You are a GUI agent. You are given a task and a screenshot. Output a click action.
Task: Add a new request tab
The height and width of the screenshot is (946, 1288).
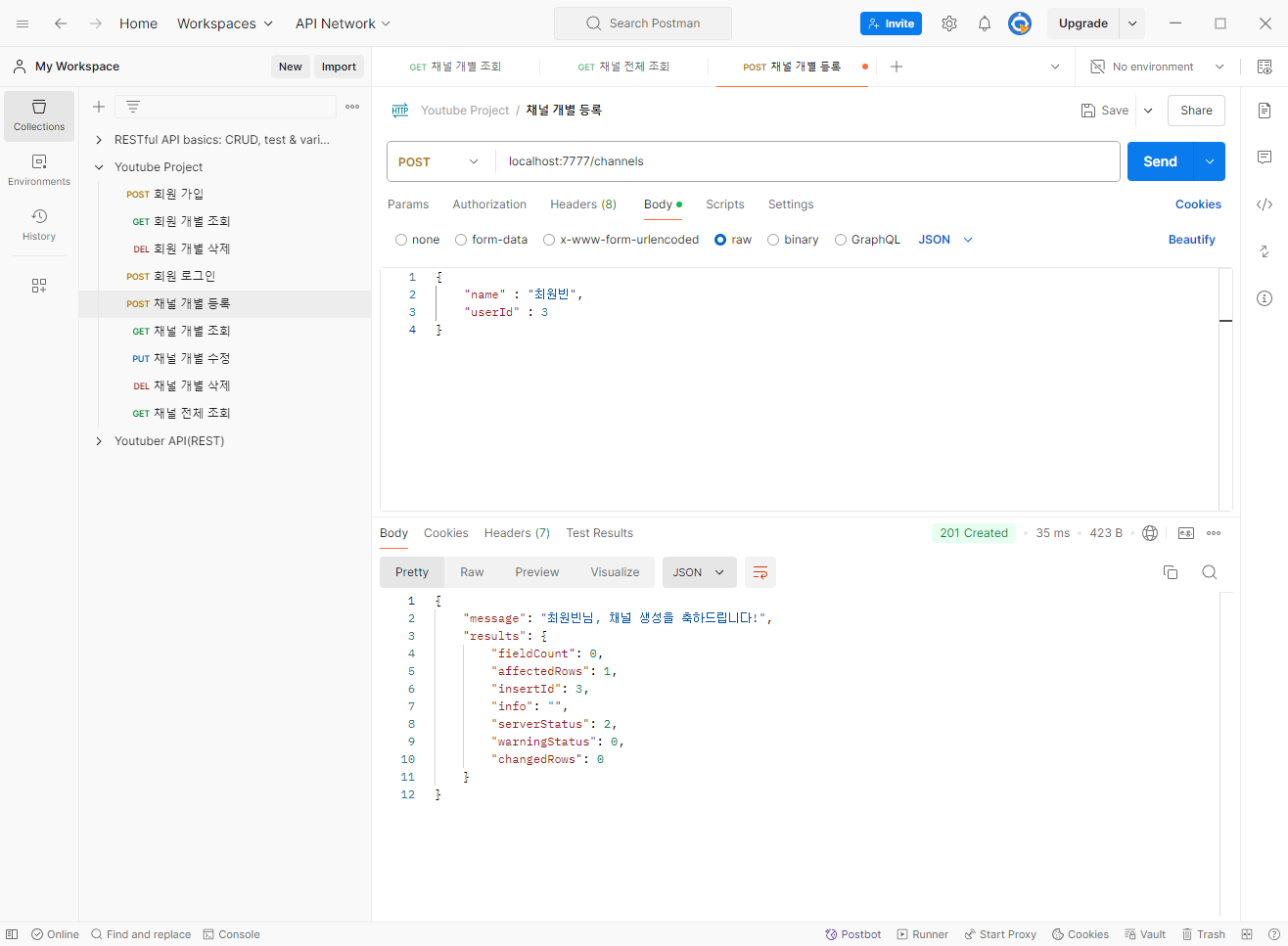(x=897, y=67)
